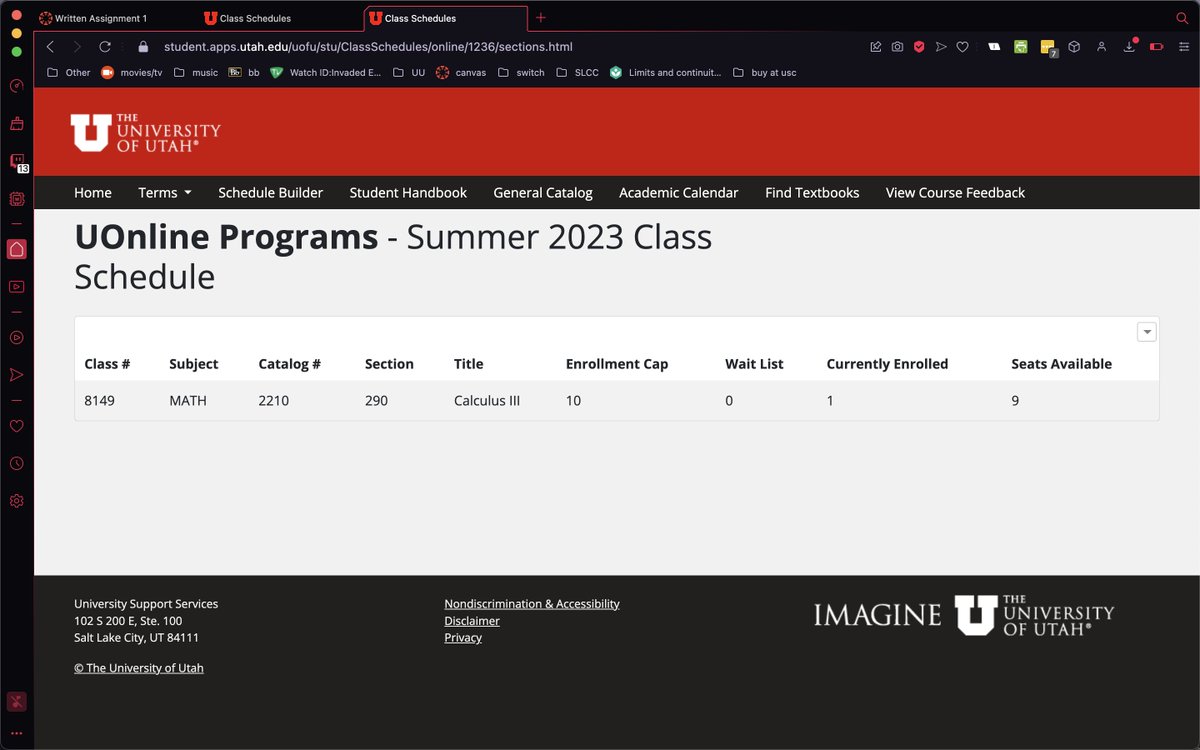Click the sidebar heart bookmarks icon
This screenshot has width=1200, height=750.
click(x=16, y=426)
